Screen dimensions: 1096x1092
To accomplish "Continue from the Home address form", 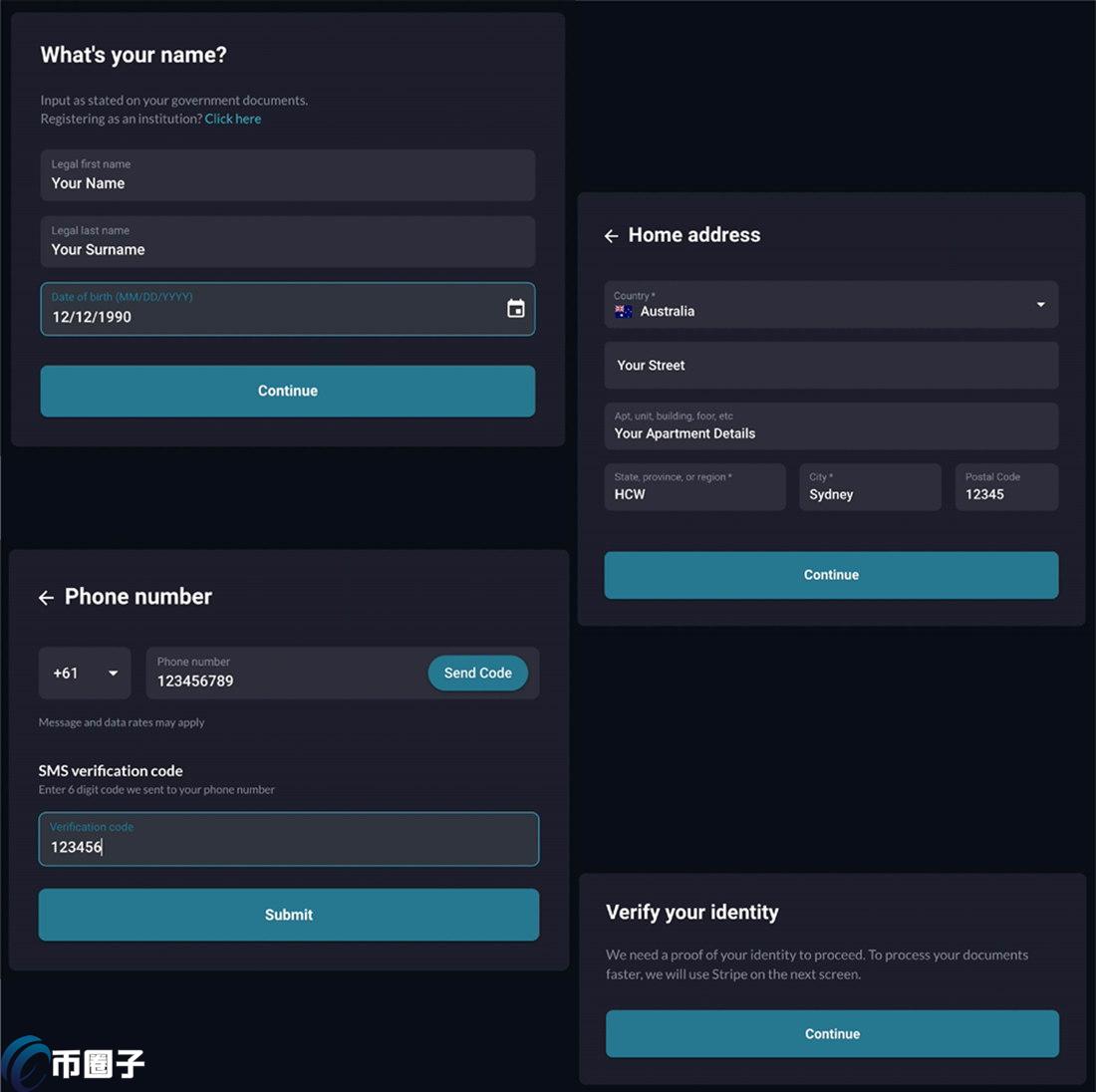I will [x=831, y=575].
